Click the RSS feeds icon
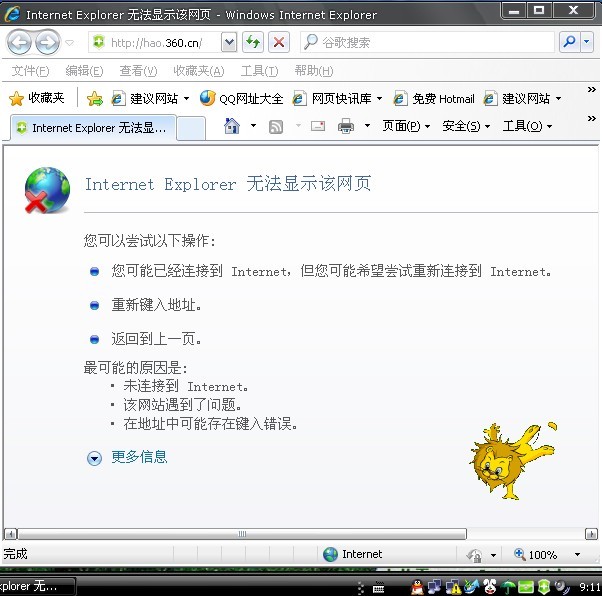This screenshot has height=596, width=602. click(276, 126)
